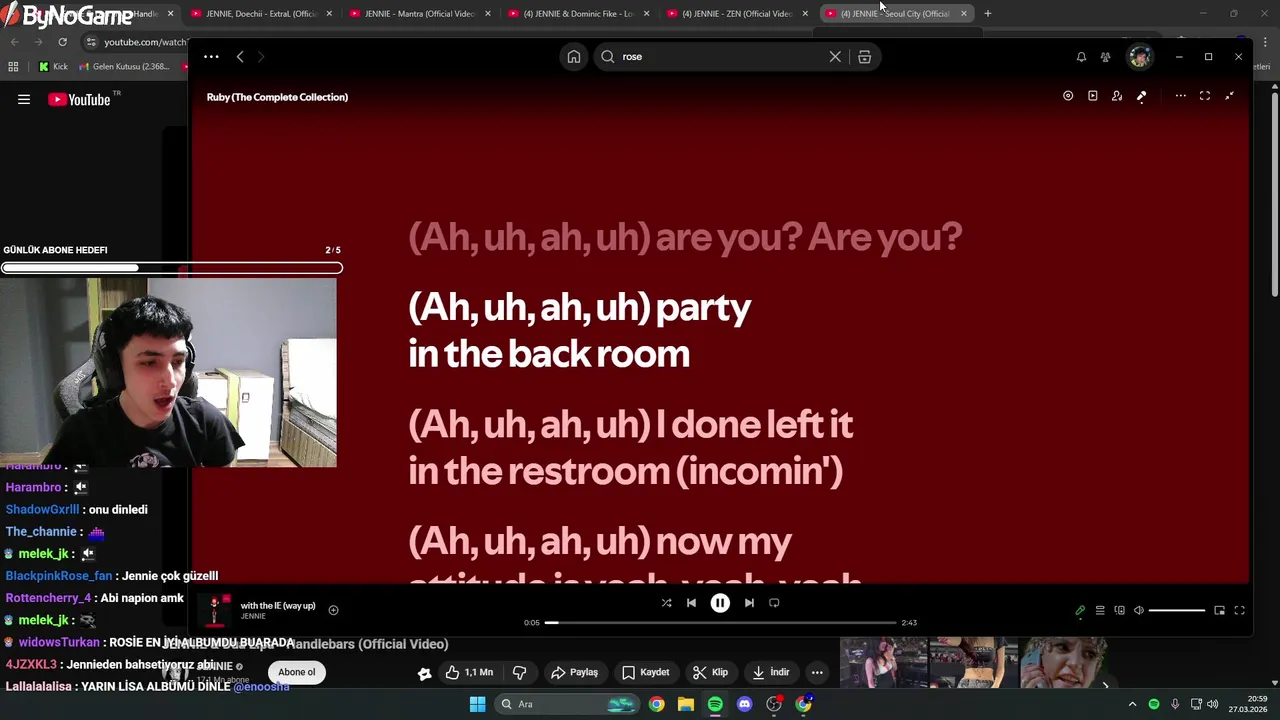The height and width of the screenshot is (720, 1280).
Task: Toggle shuffle playback
Action: (666, 603)
